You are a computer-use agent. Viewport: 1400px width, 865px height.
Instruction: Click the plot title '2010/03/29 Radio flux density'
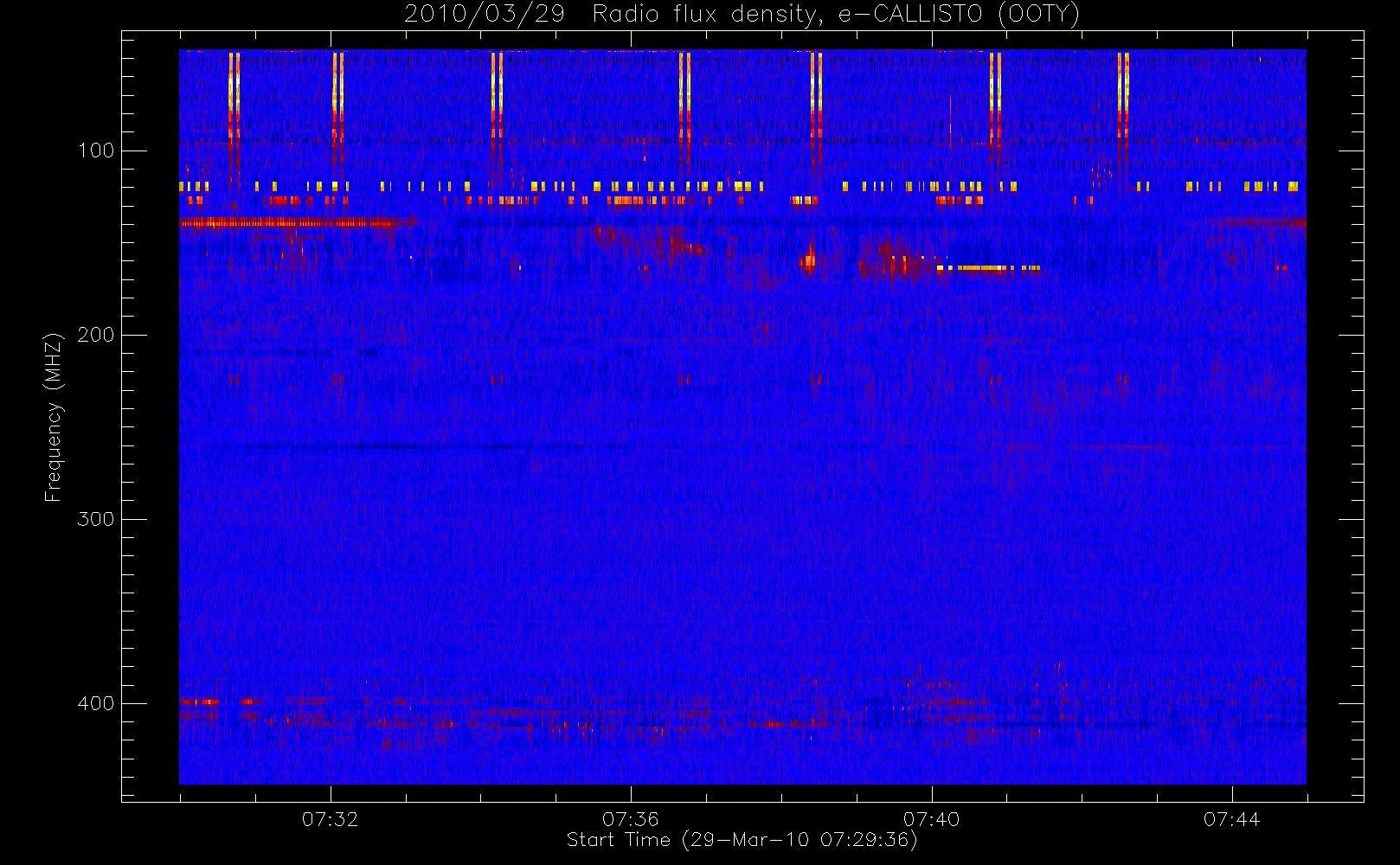(x=742, y=15)
